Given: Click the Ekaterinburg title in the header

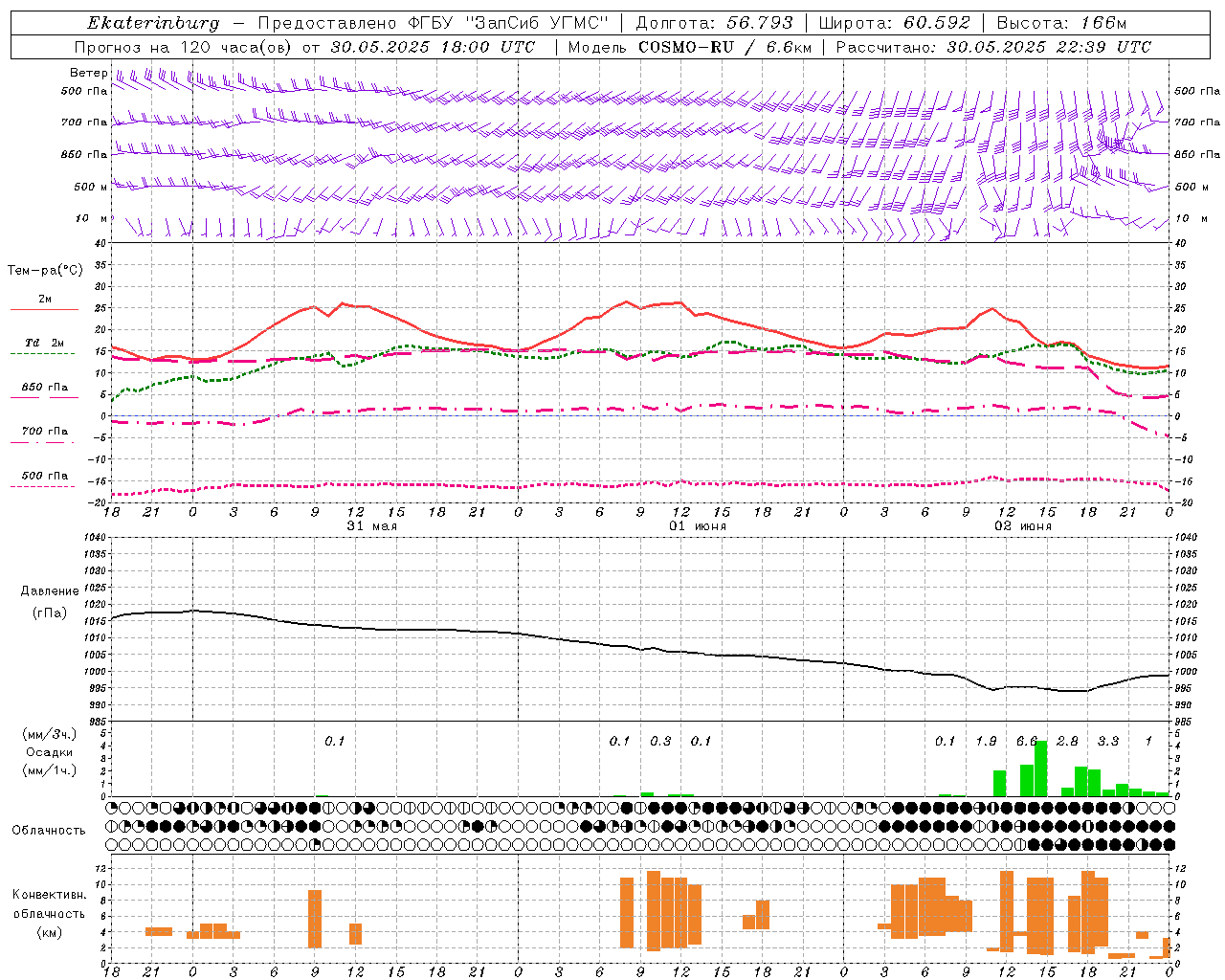Looking at the screenshot, I should click(153, 23).
